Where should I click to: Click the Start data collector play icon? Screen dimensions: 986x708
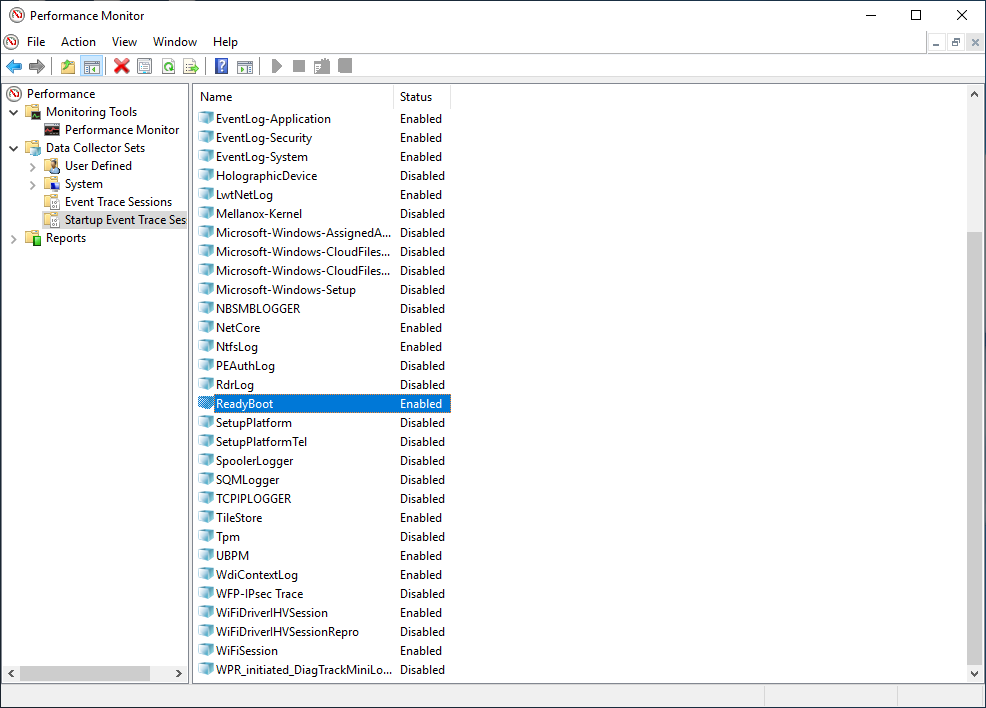tap(276, 66)
